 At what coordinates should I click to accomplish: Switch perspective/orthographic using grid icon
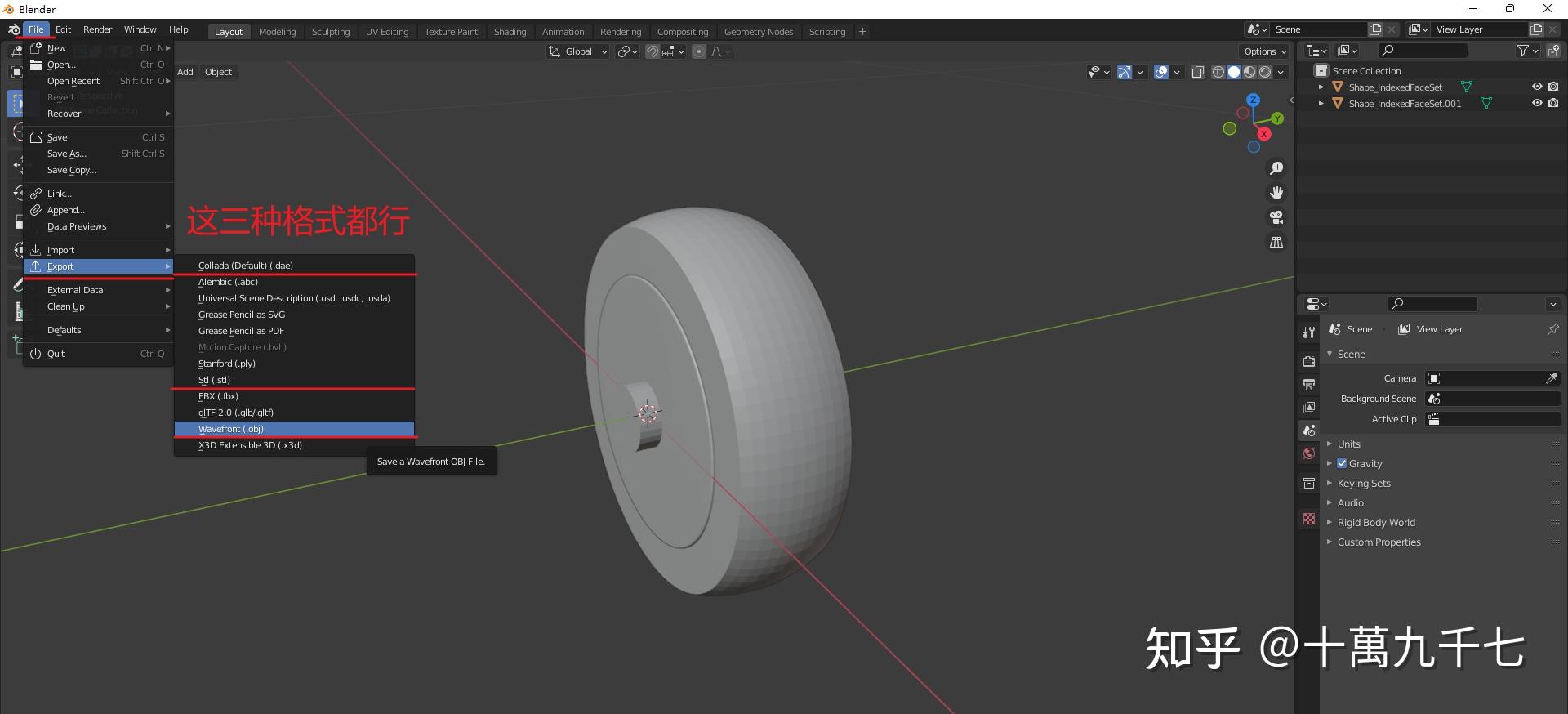[1276, 243]
